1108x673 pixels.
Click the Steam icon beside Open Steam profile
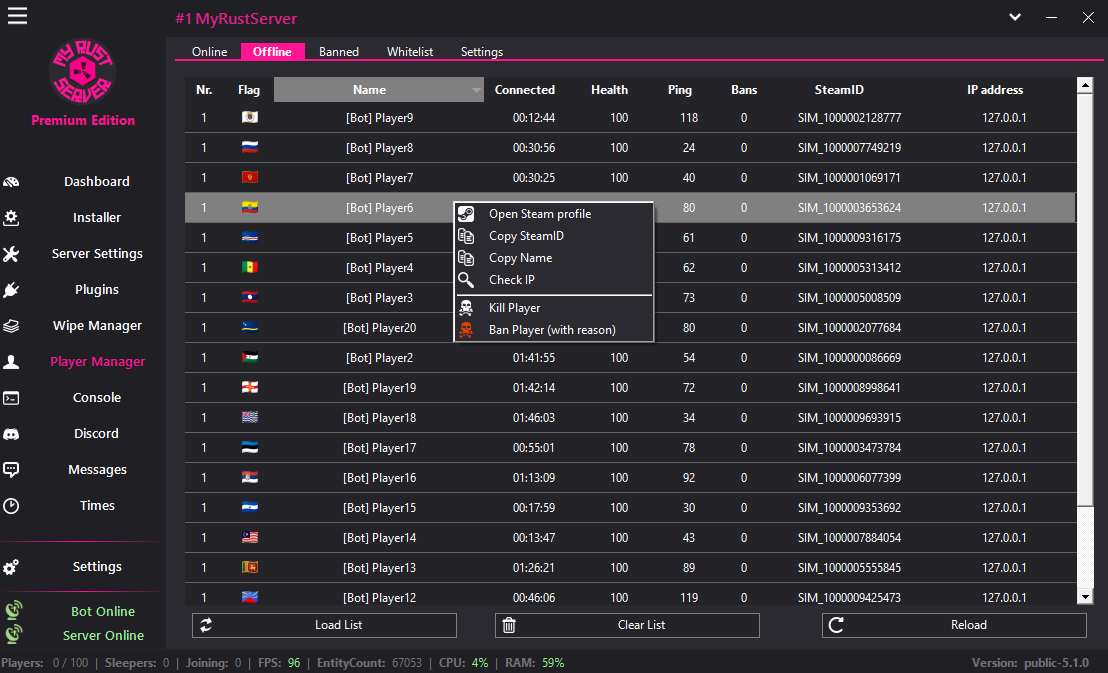click(x=466, y=213)
